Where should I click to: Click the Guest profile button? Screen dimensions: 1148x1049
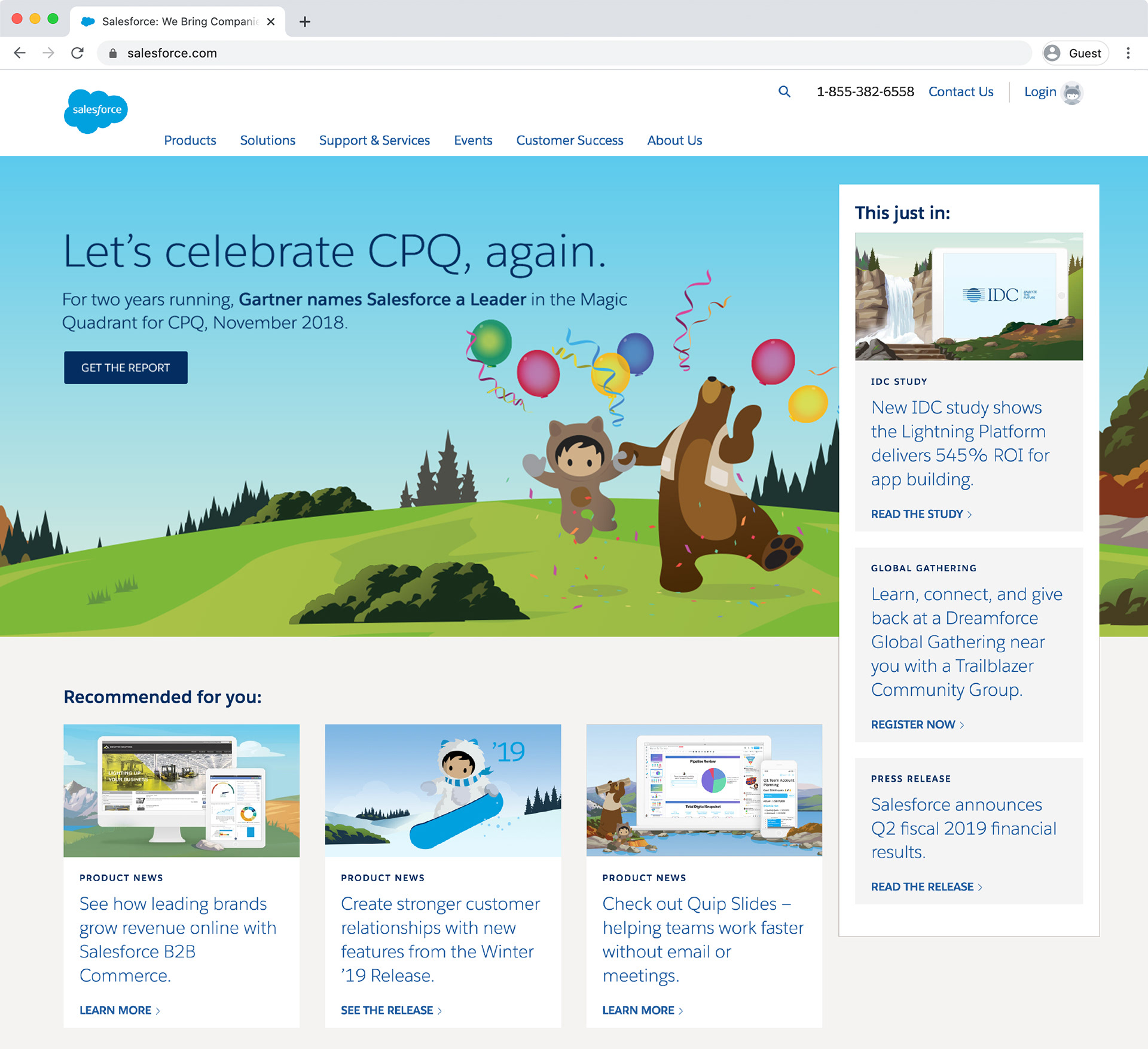point(1076,53)
